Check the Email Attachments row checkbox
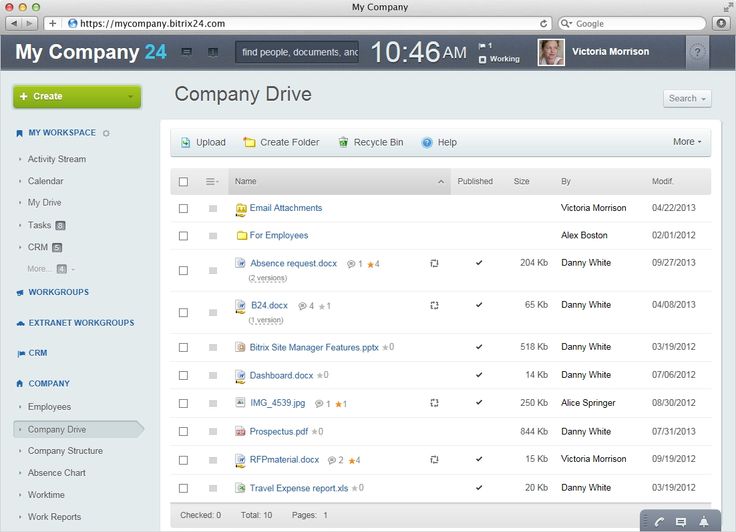This screenshot has width=736, height=532. pos(184,208)
